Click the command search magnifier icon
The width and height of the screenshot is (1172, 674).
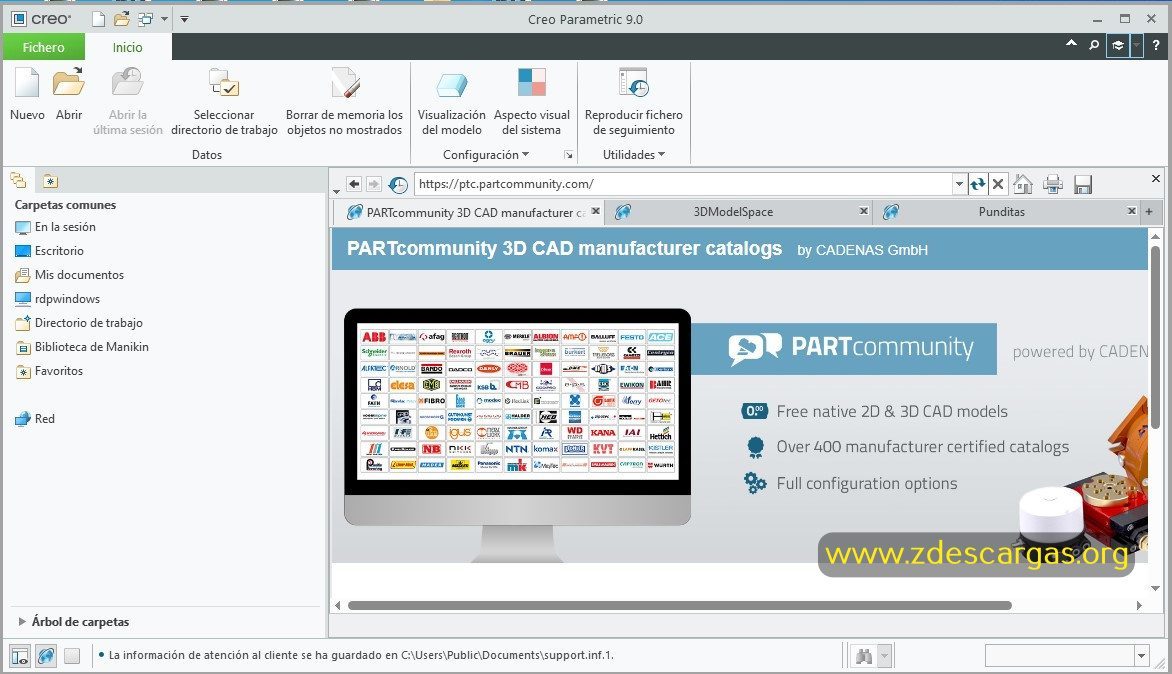pyautogui.click(x=1094, y=46)
